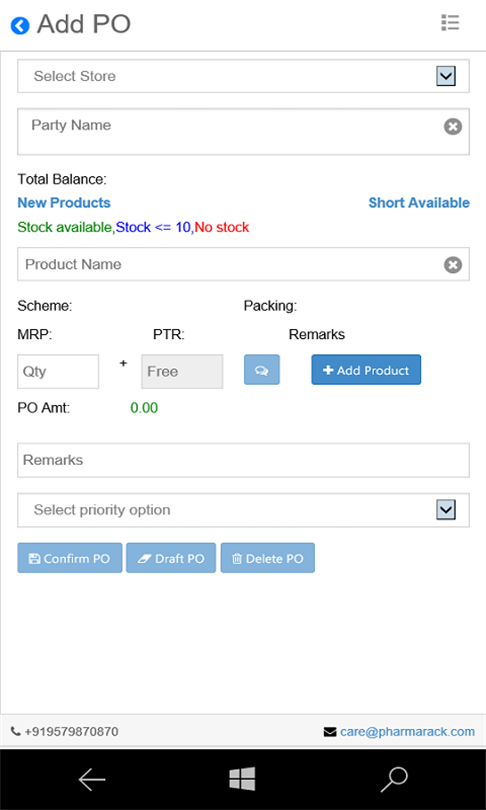The image size is (486, 810).
Task: Focus the lower Remarks text field
Action: [243, 460]
